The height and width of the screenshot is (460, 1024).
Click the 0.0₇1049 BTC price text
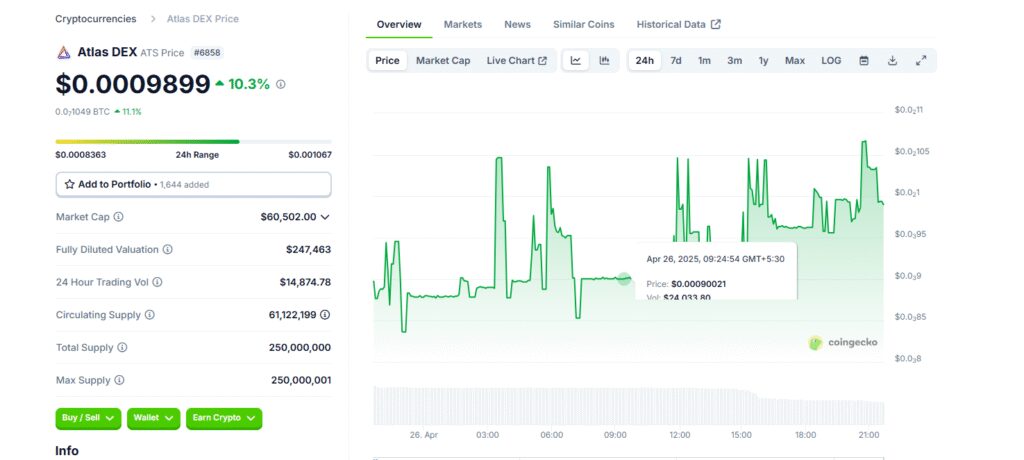coord(82,112)
